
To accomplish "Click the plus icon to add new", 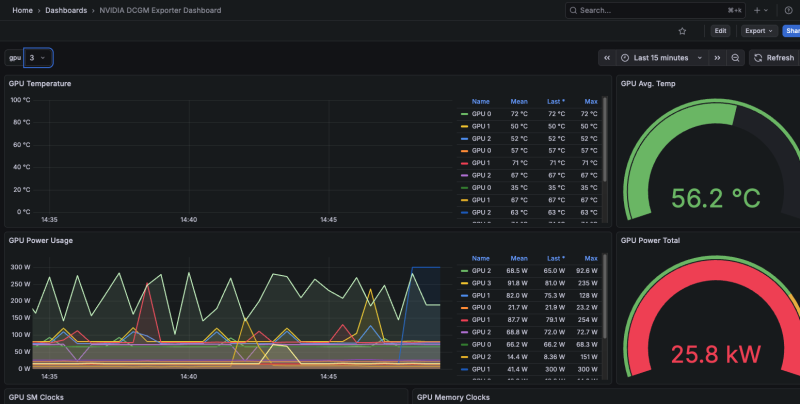I will point(758,10).
